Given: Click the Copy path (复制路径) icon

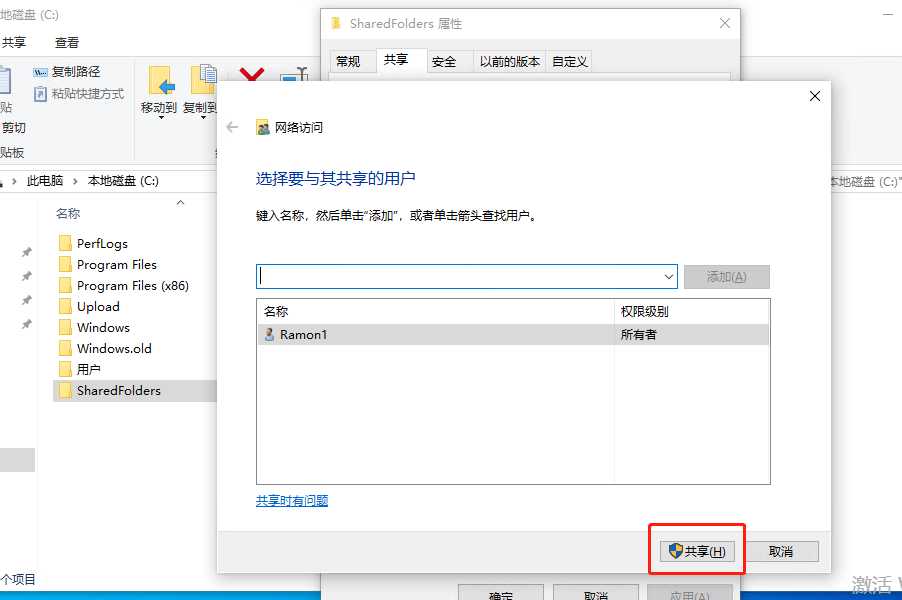Looking at the screenshot, I should [x=40, y=72].
